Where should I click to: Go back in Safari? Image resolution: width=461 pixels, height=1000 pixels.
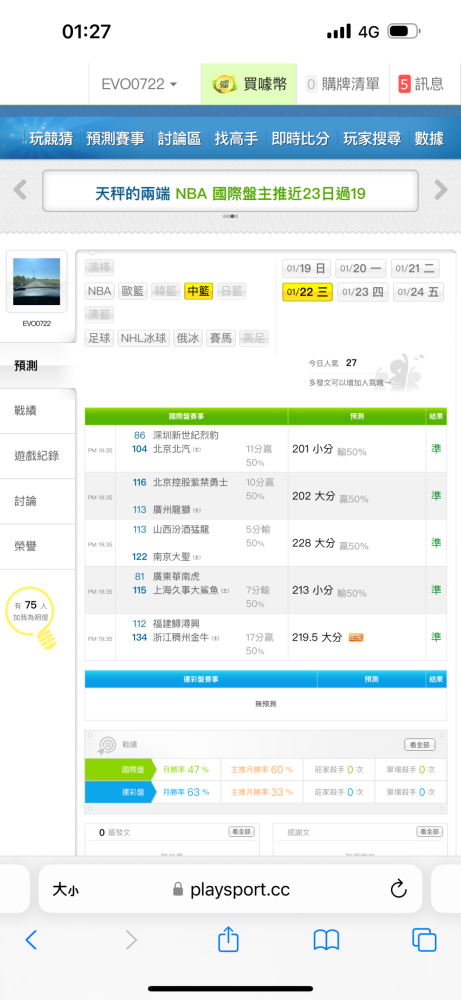(x=31, y=940)
